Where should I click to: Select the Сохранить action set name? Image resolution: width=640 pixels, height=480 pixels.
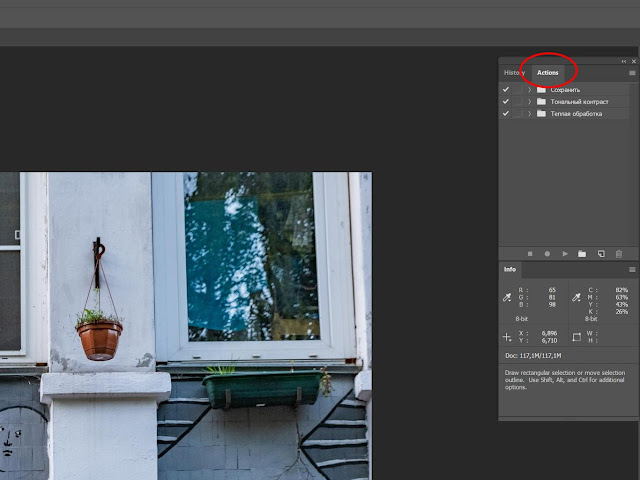tap(565, 90)
